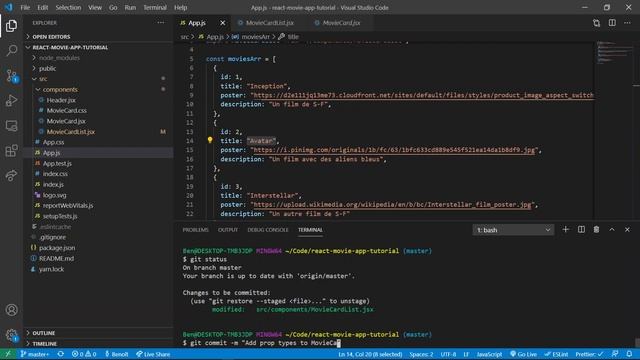The width and height of the screenshot is (640, 360).
Task: Open the Terminal menu
Action: click(x=155, y=7)
